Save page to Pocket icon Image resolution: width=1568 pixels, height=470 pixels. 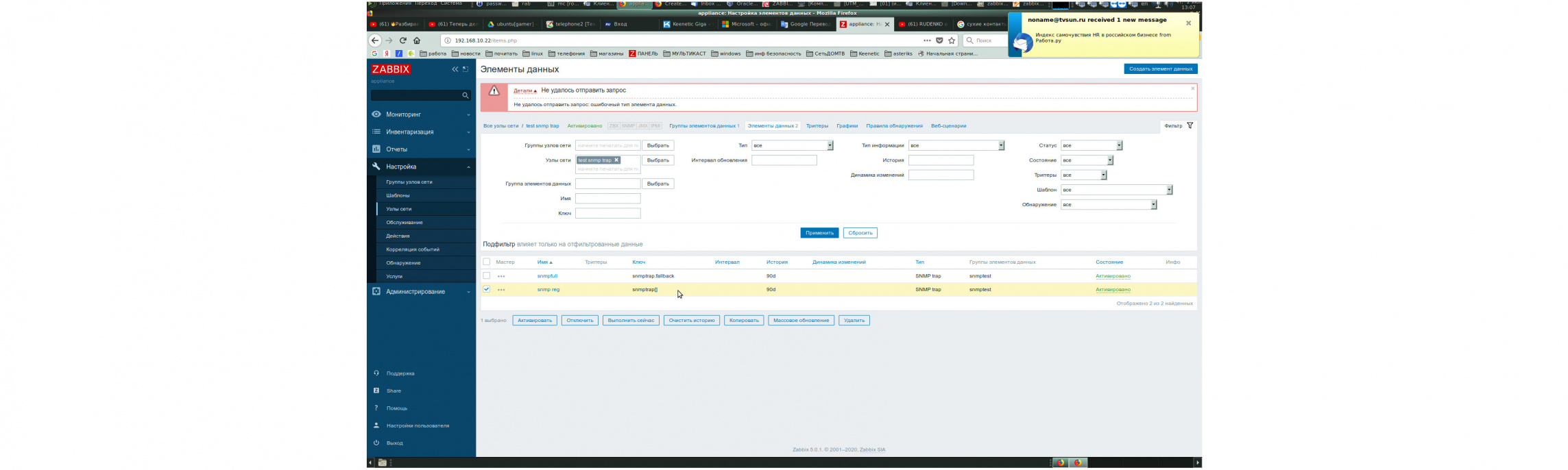click(x=939, y=40)
